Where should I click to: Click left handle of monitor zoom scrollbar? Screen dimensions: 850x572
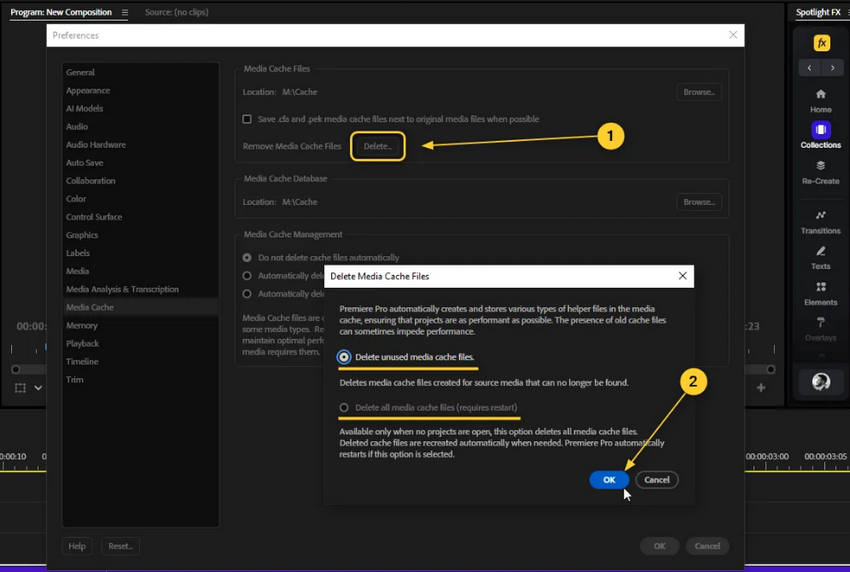tap(16, 369)
